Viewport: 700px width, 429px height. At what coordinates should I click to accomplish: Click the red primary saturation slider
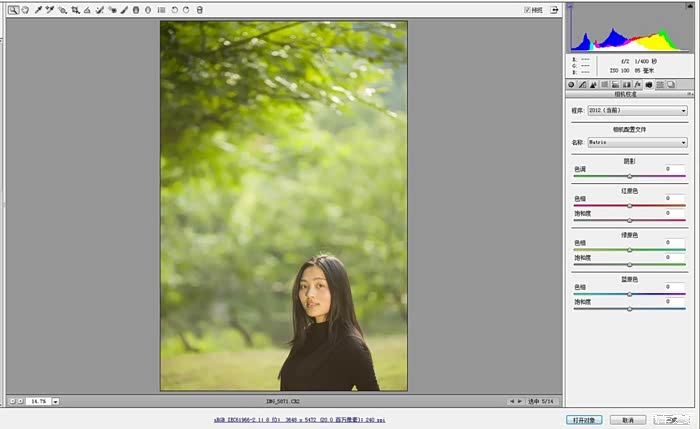pyautogui.click(x=629, y=219)
